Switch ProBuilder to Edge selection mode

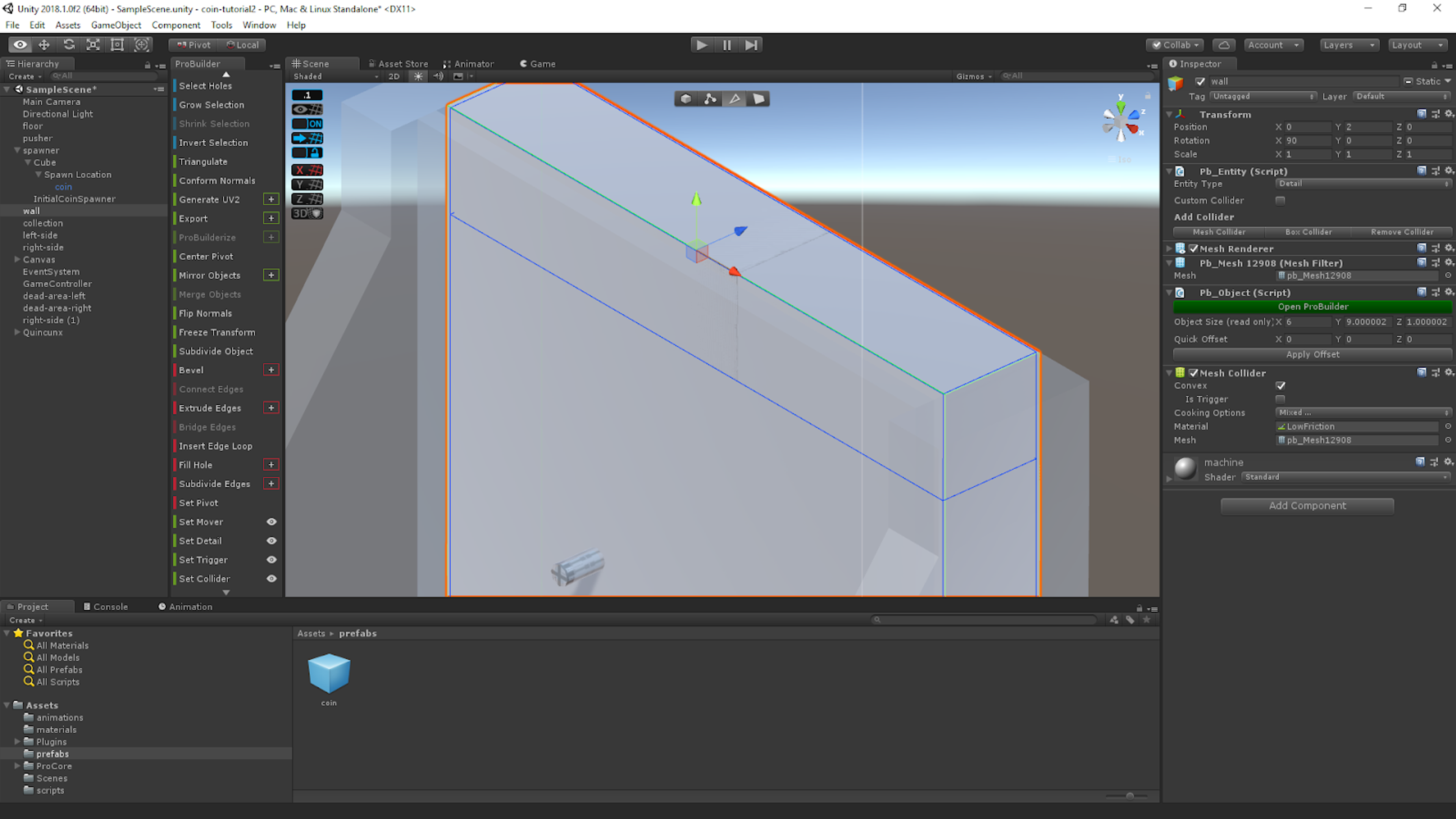pos(734,99)
